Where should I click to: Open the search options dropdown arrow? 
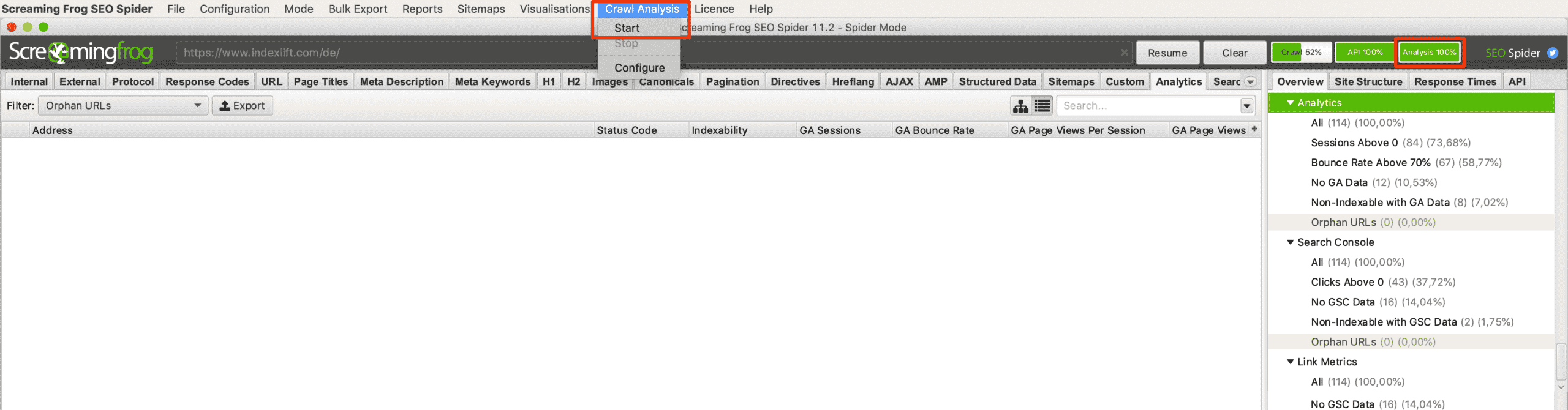point(1246,106)
